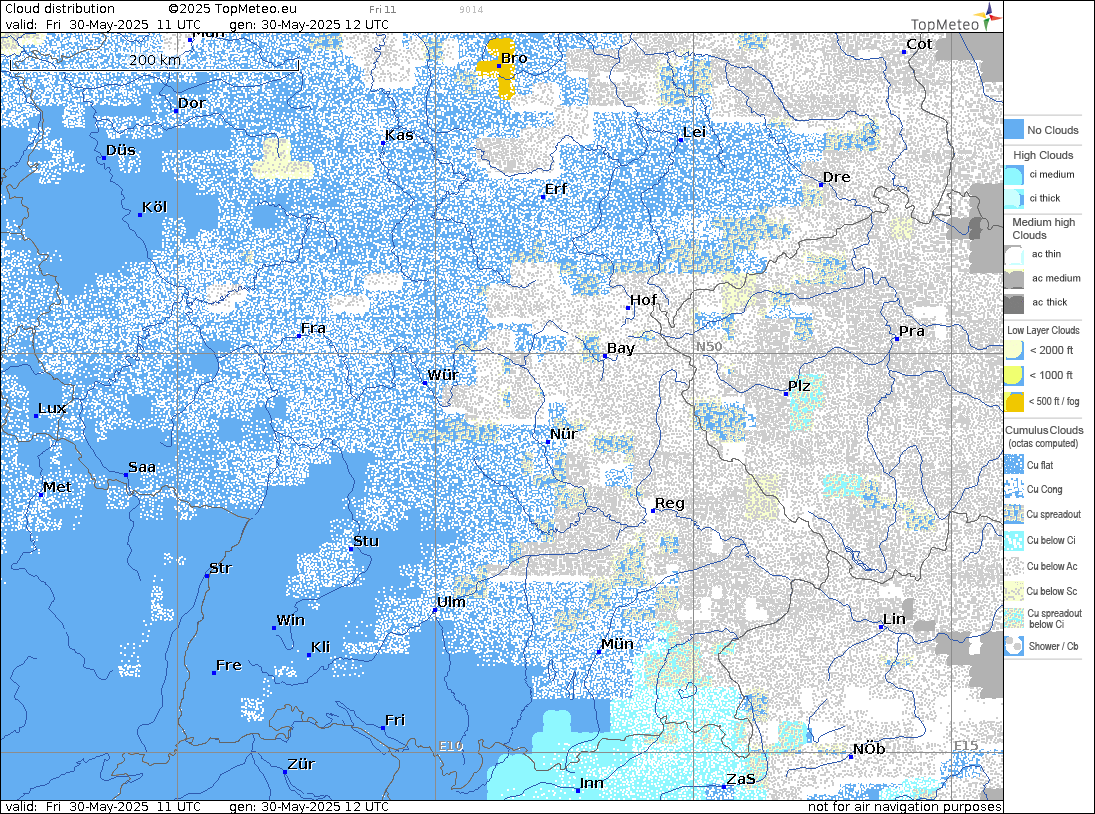
Task: Click the ac thick legend swatch
Action: point(1014,303)
